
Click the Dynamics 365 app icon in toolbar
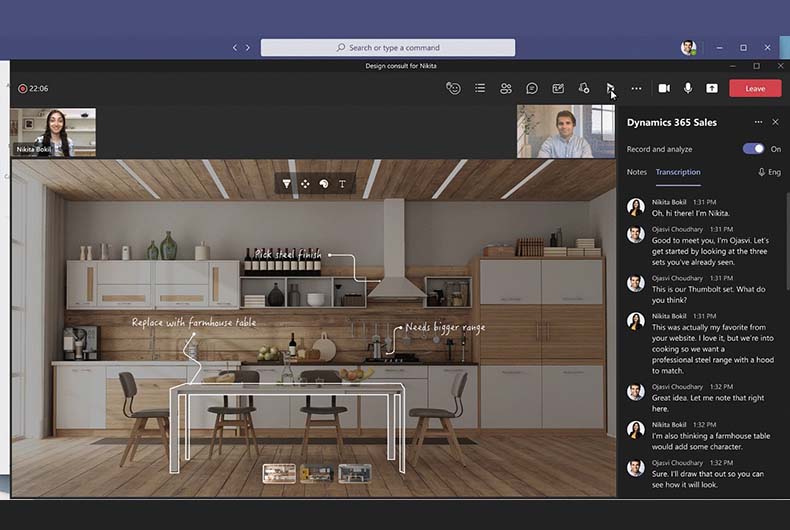tap(610, 89)
